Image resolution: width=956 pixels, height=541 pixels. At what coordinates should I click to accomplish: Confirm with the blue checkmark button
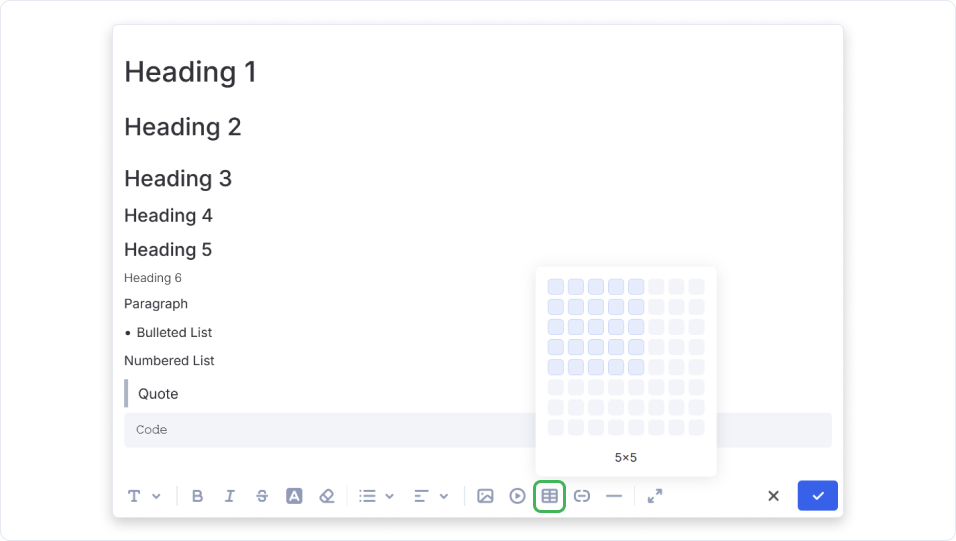(x=817, y=496)
